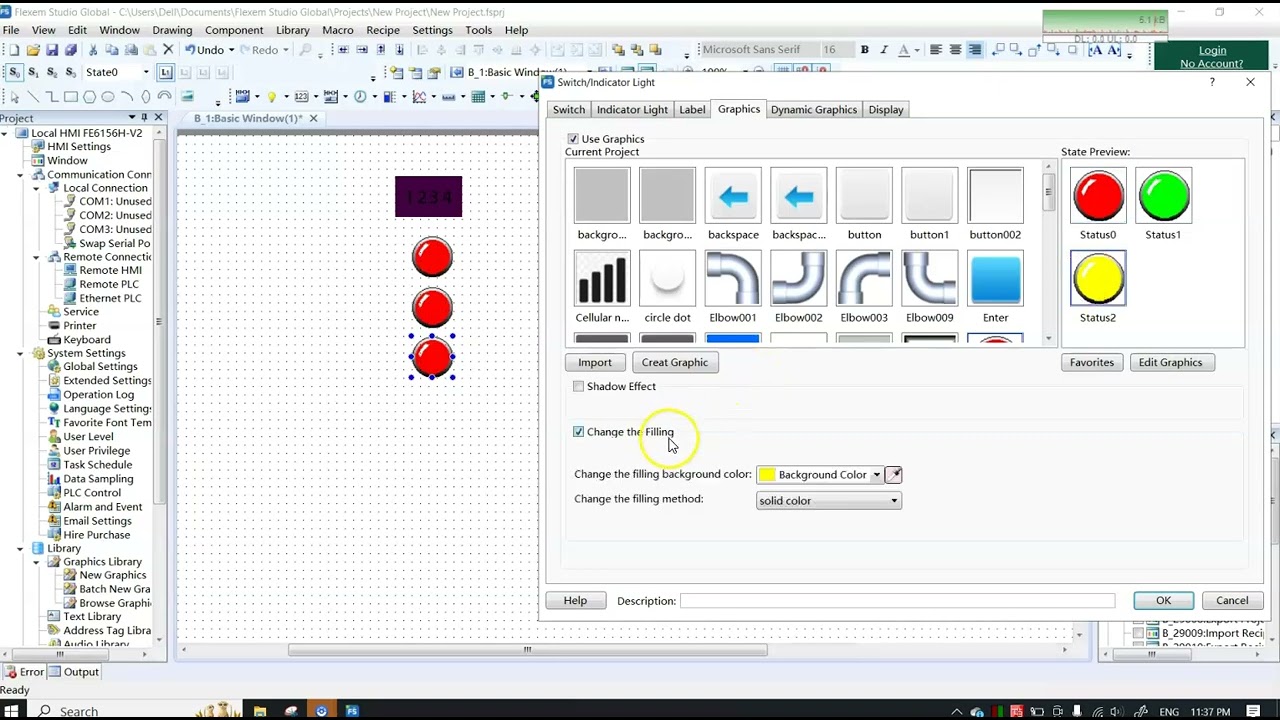The width and height of the screenshot is (1280, 720).
Task: Open the Display tab
Action: [886, 110]
